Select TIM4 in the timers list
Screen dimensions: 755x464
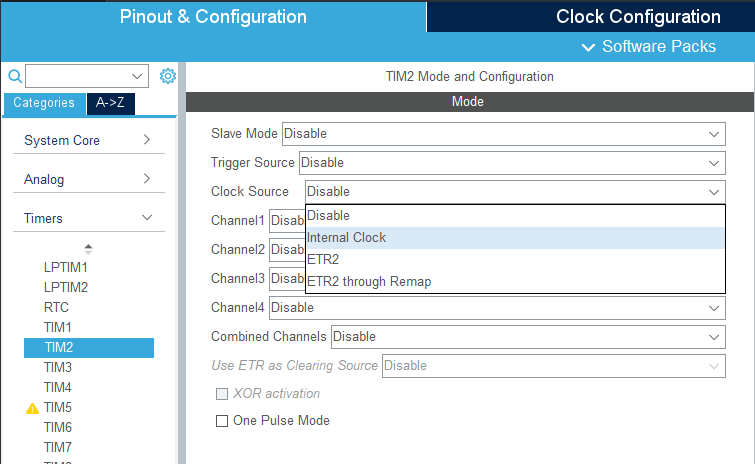click(x=57, y=387)
